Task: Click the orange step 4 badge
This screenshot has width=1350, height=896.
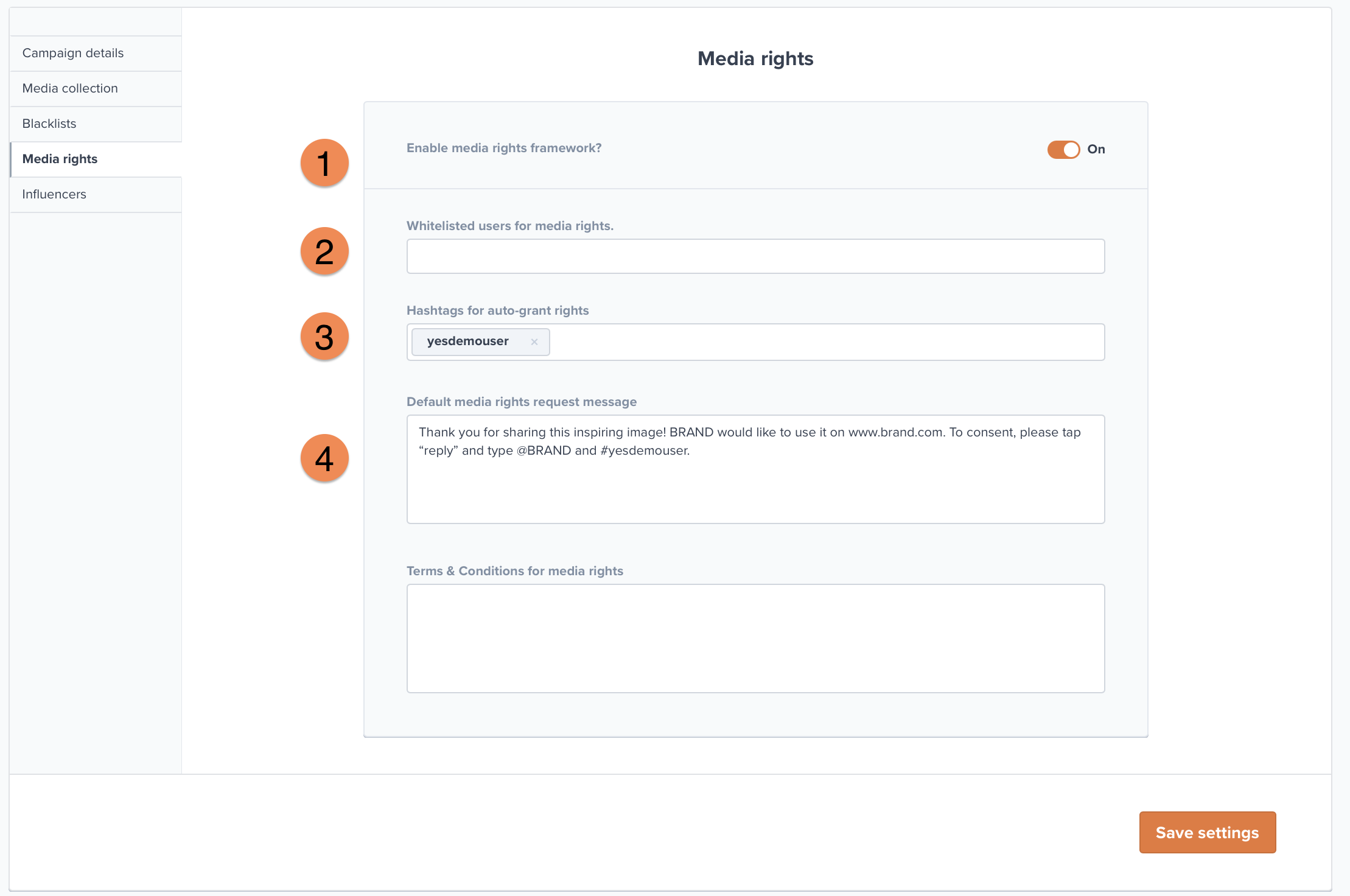Action: (324, 458)
